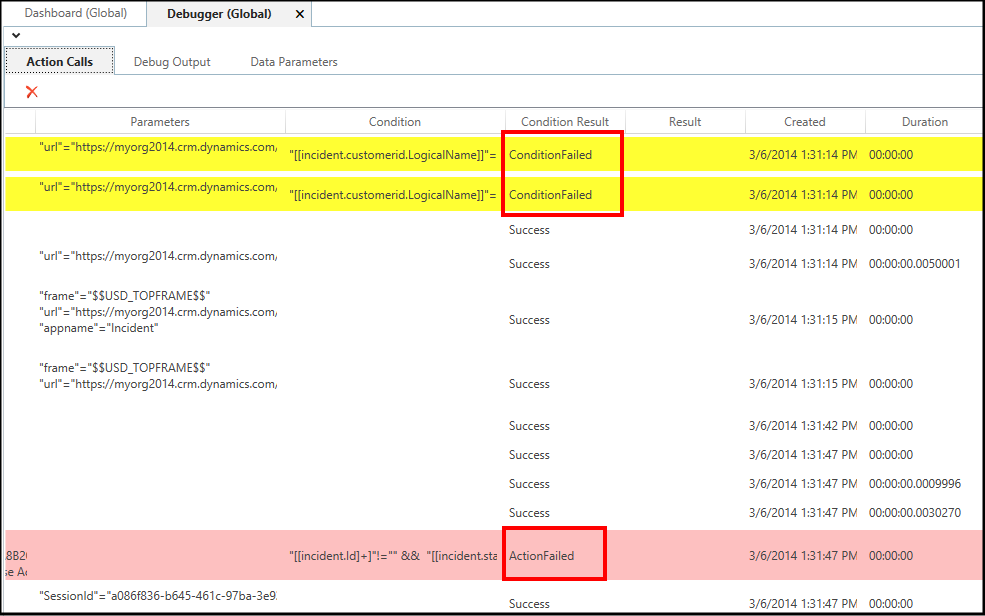Sort by Duration column header
Viewport: 985px width, 616px height.
click(925, 122)
